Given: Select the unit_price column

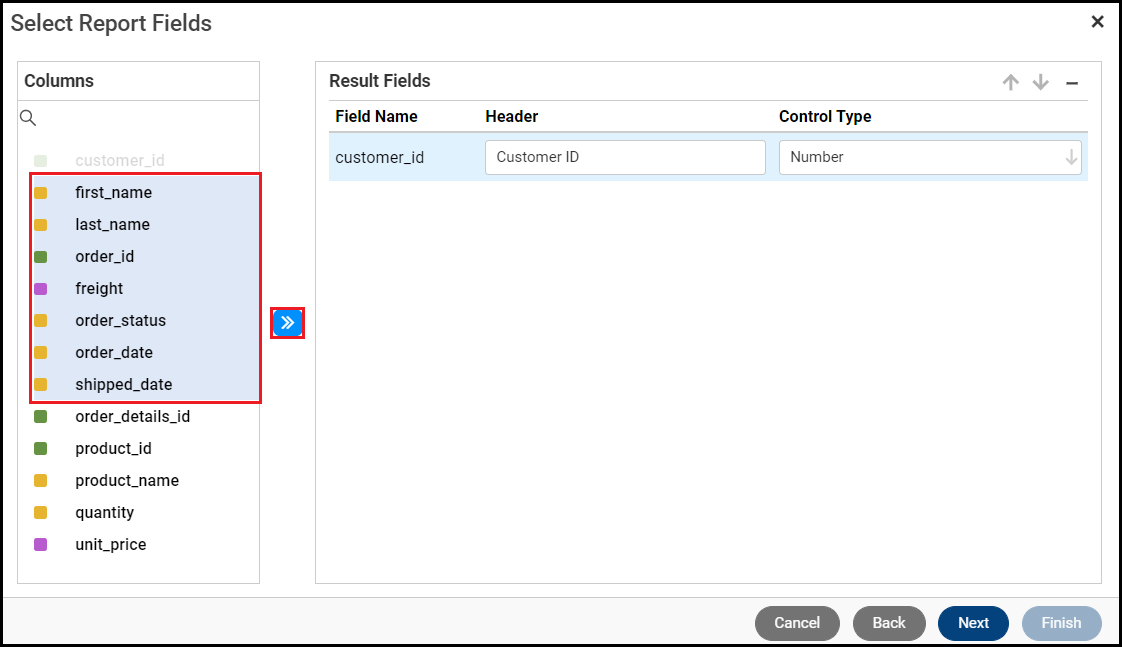Looking at the screenshot, I should 111,545.
